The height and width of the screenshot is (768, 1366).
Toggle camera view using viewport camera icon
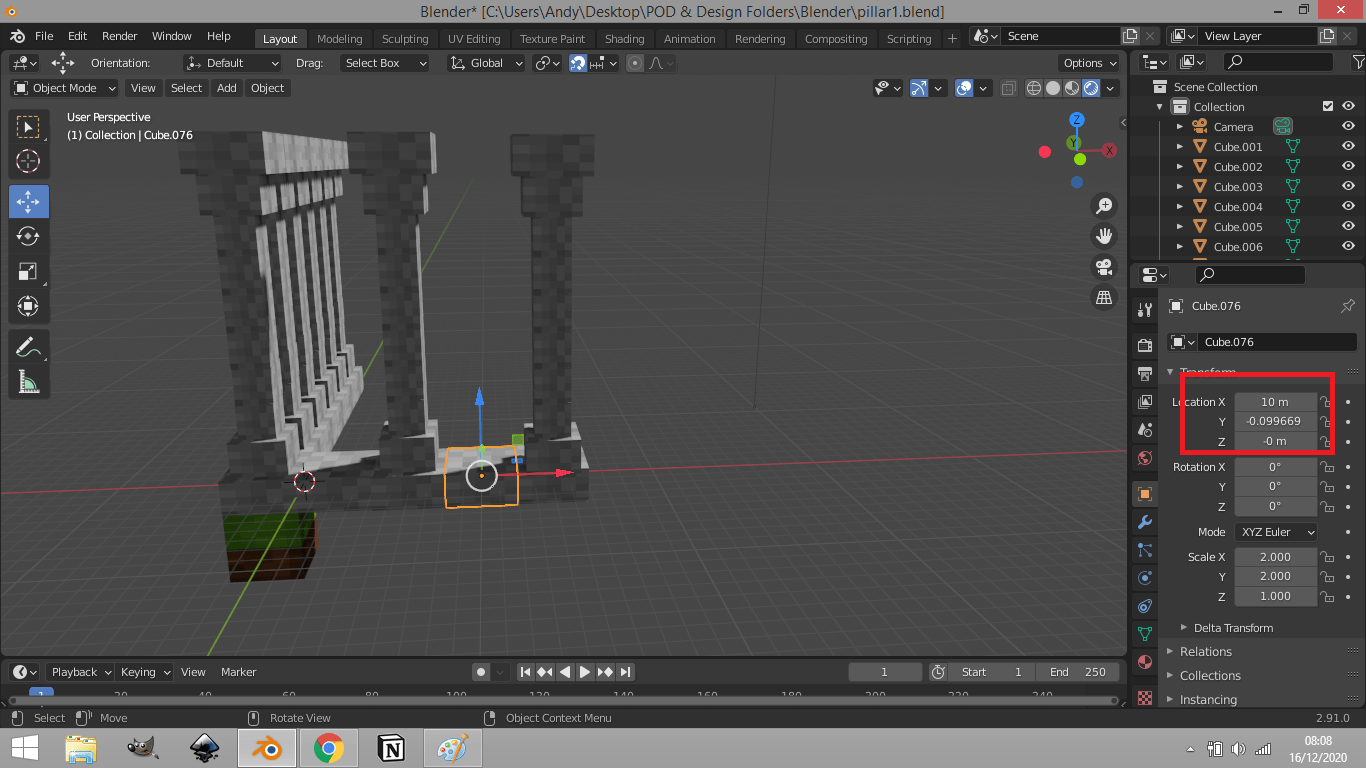point(1104,268)
